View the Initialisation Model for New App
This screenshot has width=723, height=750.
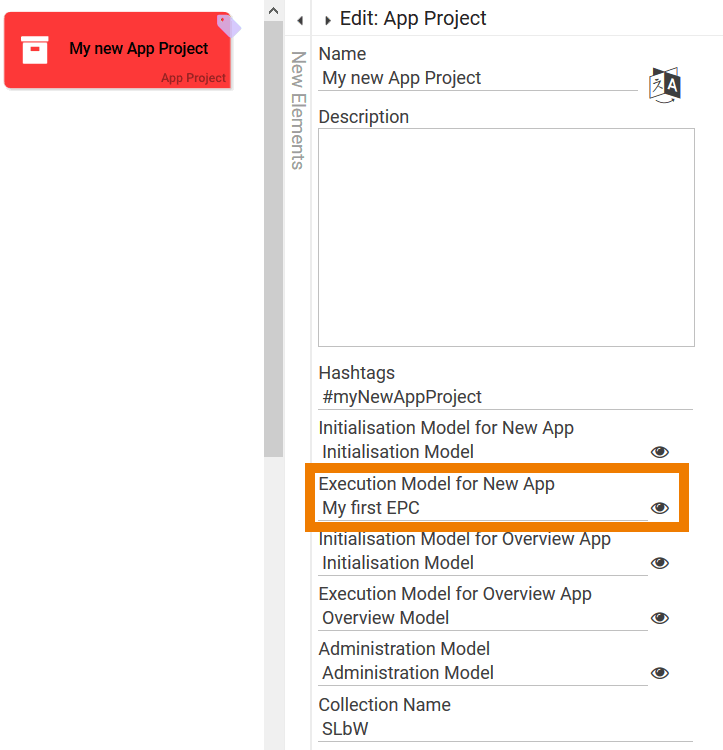point(660,452)
